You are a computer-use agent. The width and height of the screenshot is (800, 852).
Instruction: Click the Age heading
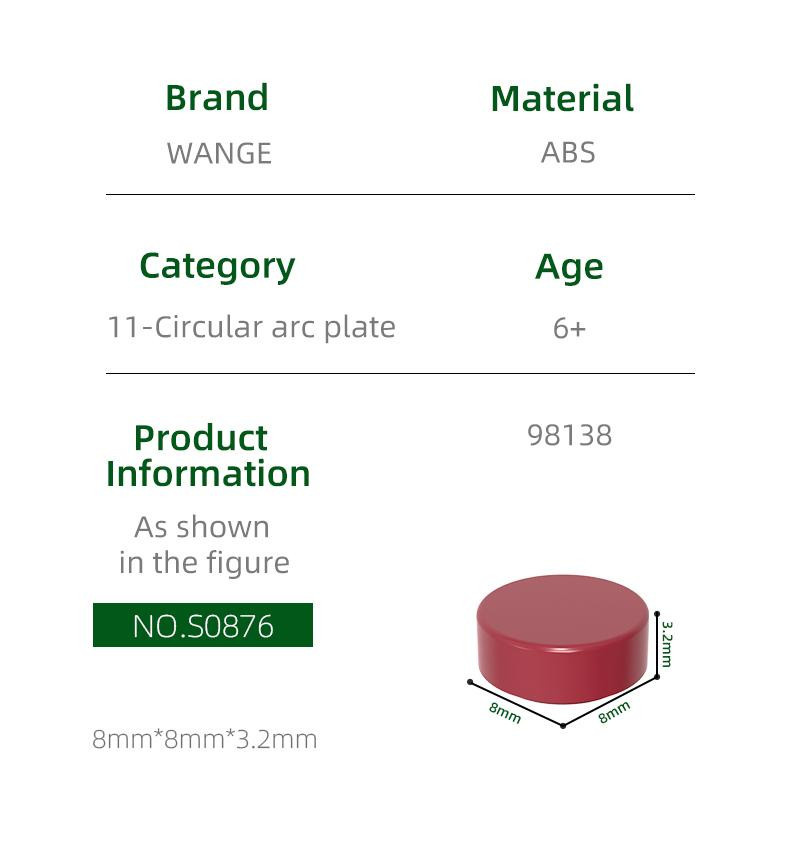point(569,267)
